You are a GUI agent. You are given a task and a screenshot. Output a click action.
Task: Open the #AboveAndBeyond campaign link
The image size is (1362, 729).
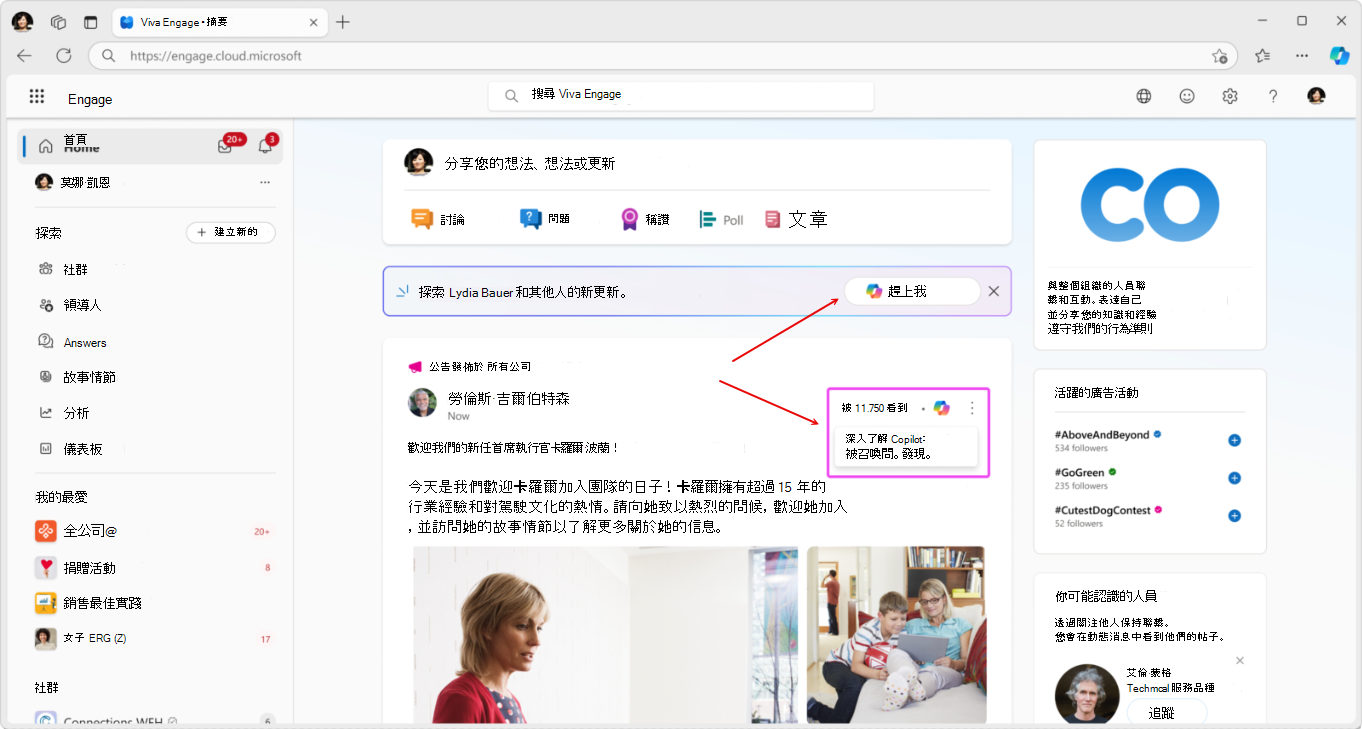pyautogui.click(x=1103, y=435)
